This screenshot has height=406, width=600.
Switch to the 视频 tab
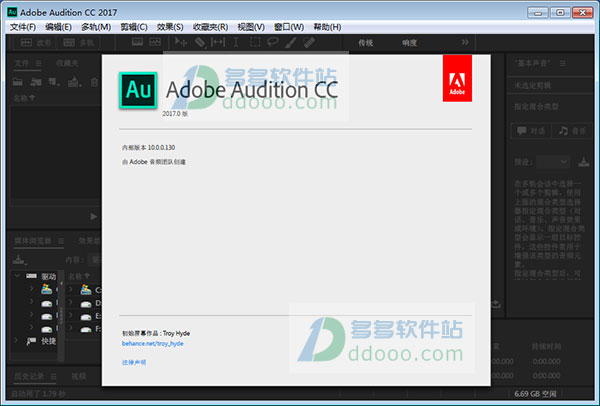(x=79, y=376)
